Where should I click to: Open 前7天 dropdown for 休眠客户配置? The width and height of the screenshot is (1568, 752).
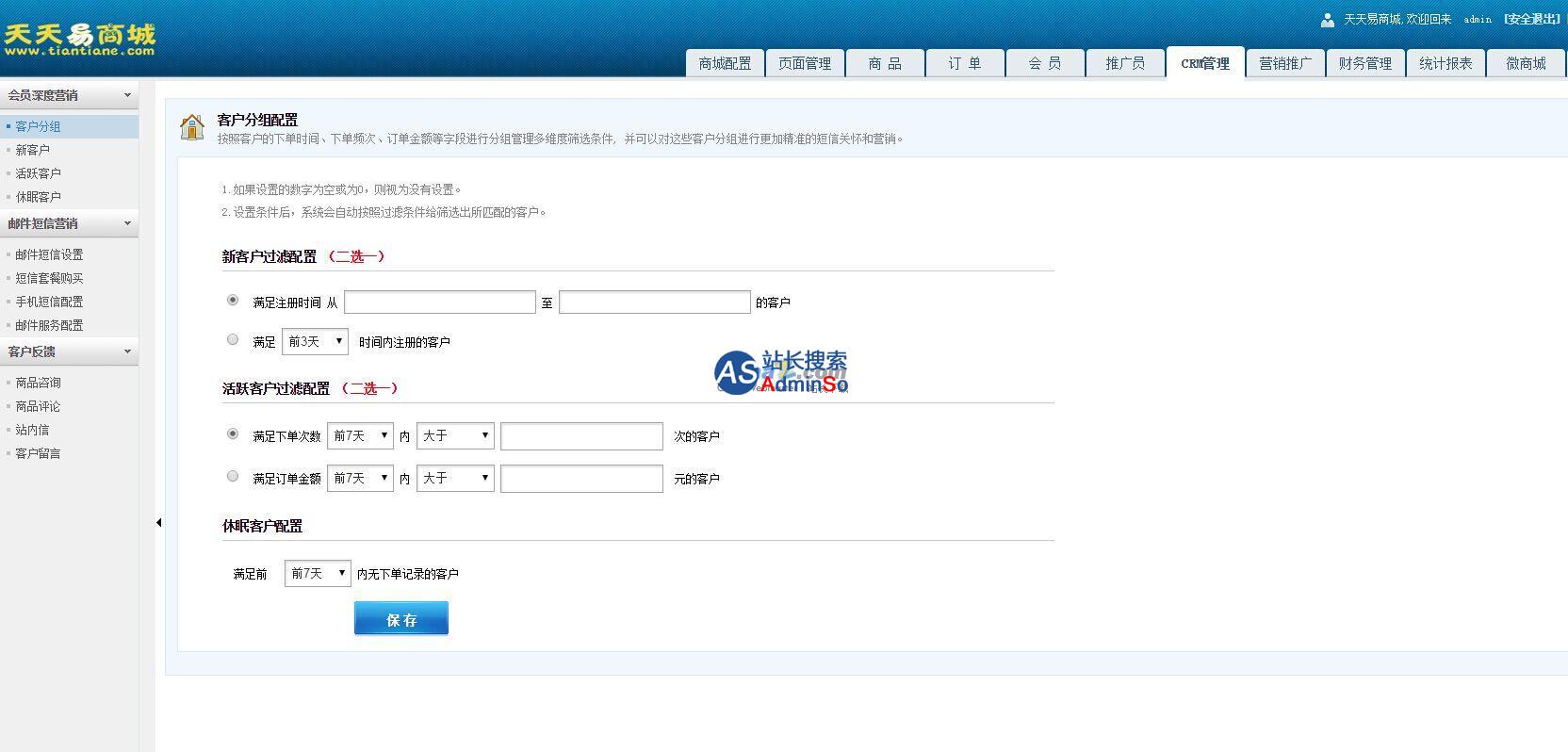pos(318,573)
